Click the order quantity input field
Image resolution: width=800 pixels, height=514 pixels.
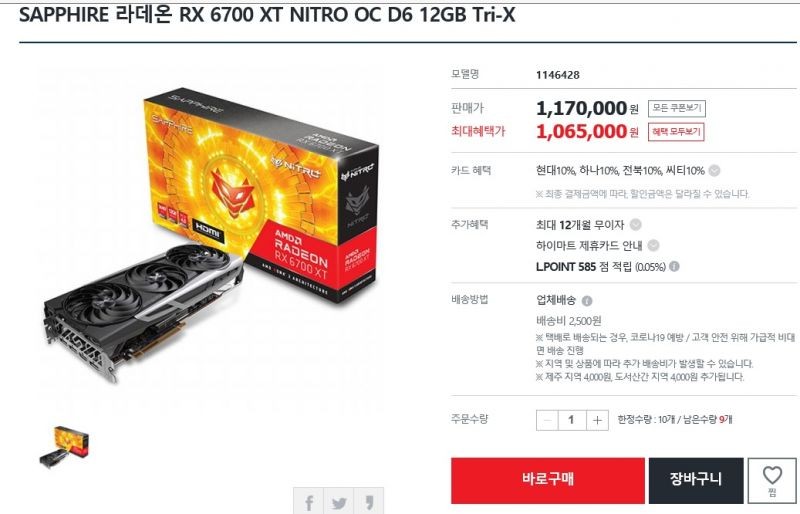(571, 420)
